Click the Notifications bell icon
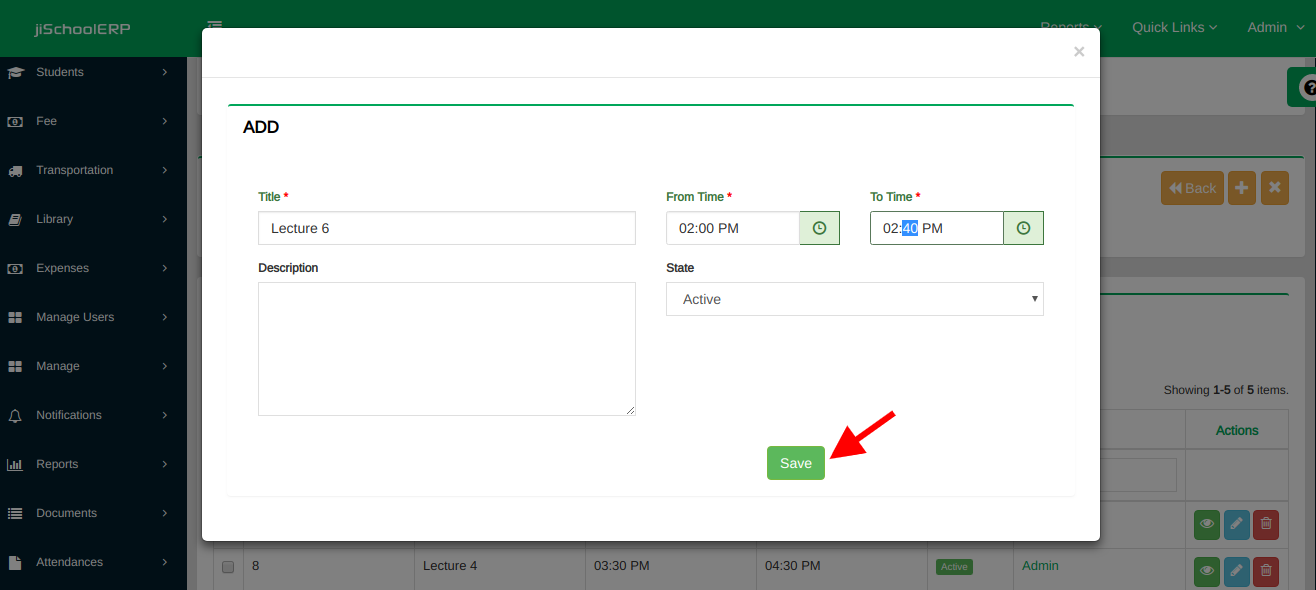Image resolution: width=1316 pixels, height=590 pixels. 15,415
